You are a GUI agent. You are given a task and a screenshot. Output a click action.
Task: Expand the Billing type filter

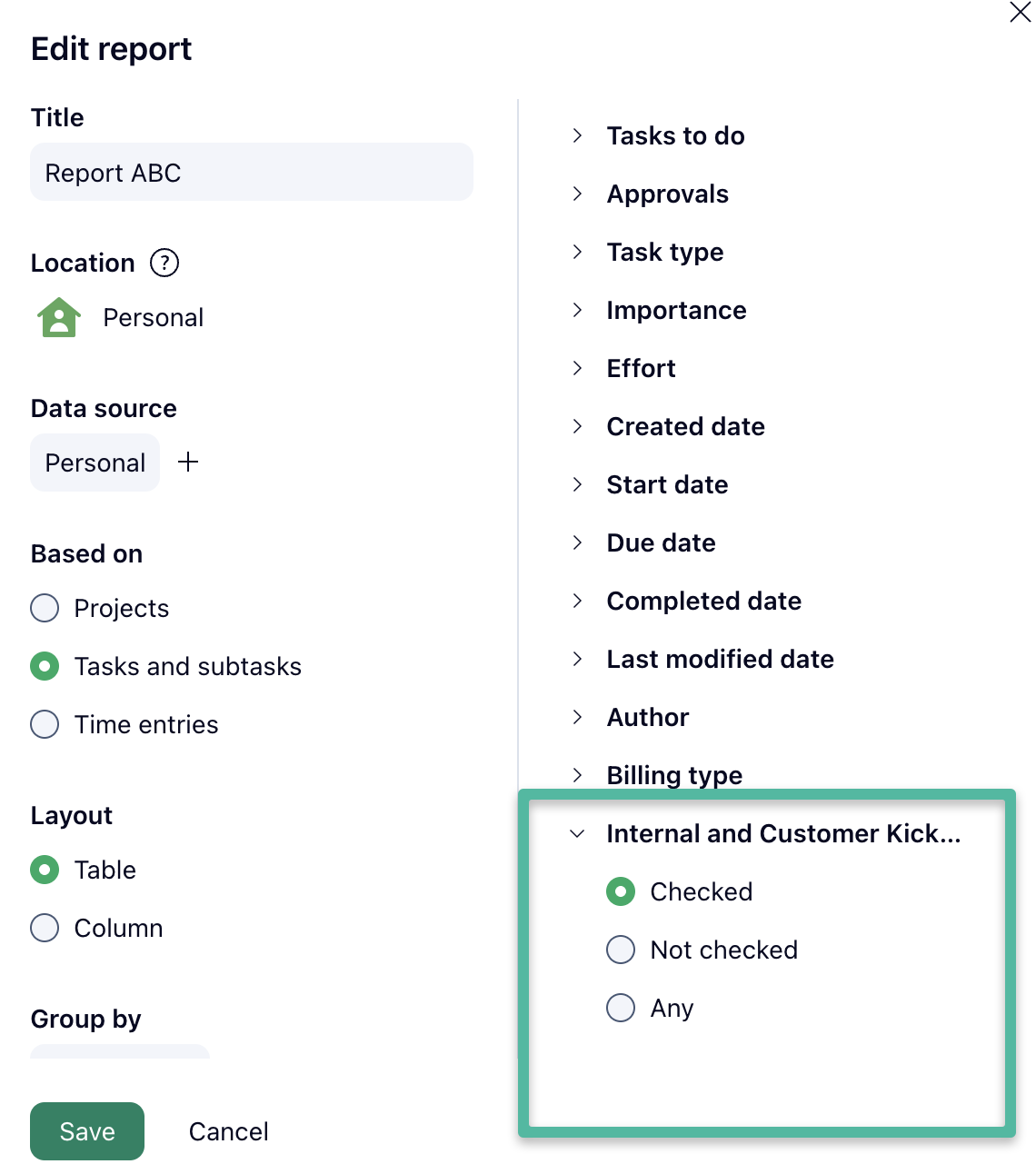577,774
